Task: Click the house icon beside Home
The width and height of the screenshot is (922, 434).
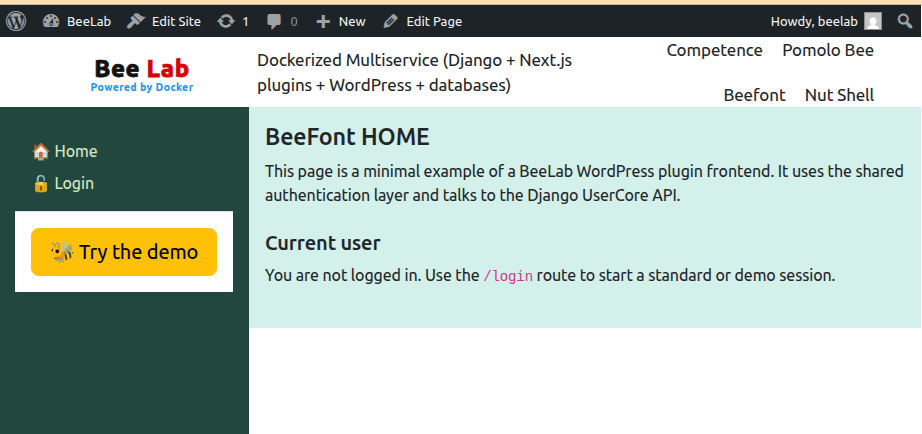Action: tap(41, 152)
